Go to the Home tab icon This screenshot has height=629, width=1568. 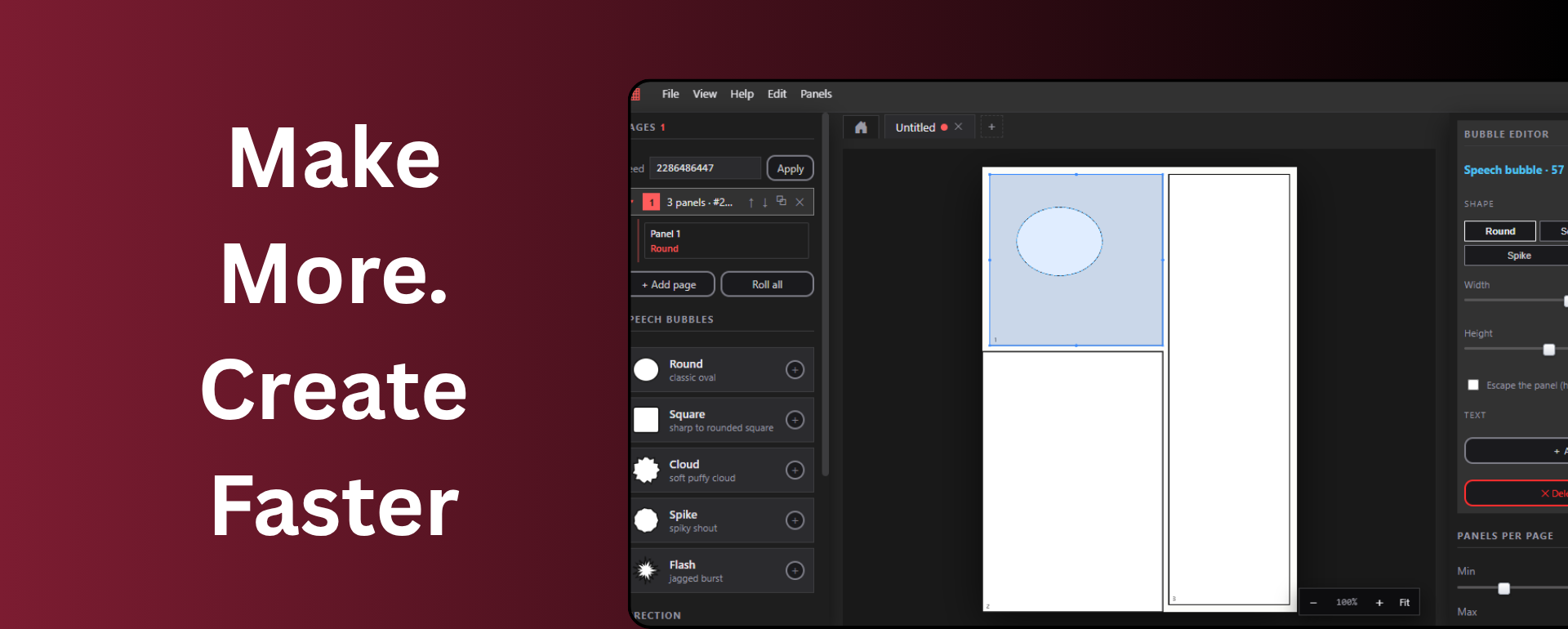tap(861, 127)
